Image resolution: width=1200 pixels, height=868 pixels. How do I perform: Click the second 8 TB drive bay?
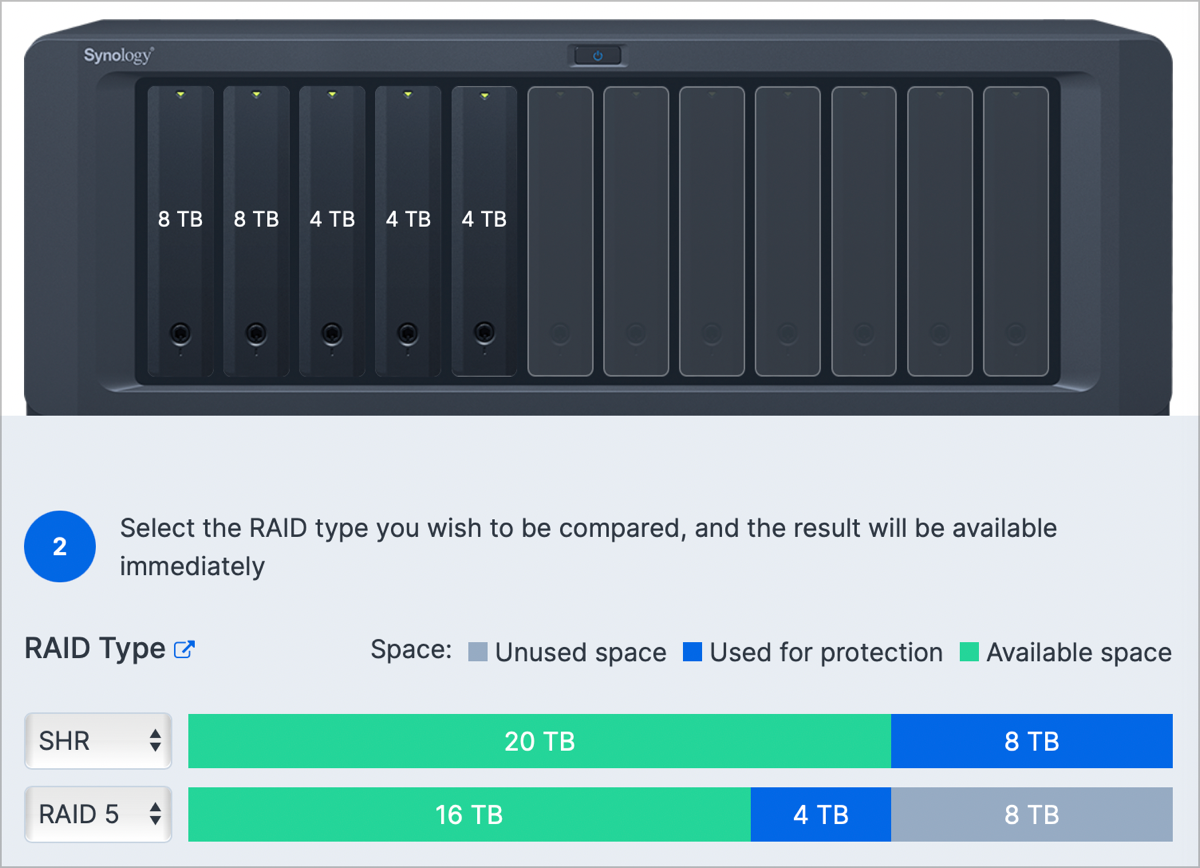click(256, 231)
